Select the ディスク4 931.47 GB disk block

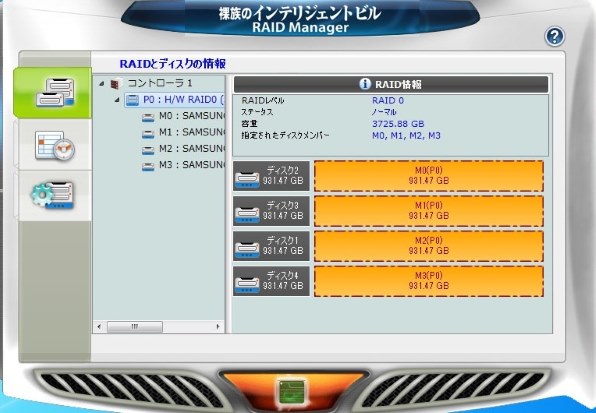271,281
